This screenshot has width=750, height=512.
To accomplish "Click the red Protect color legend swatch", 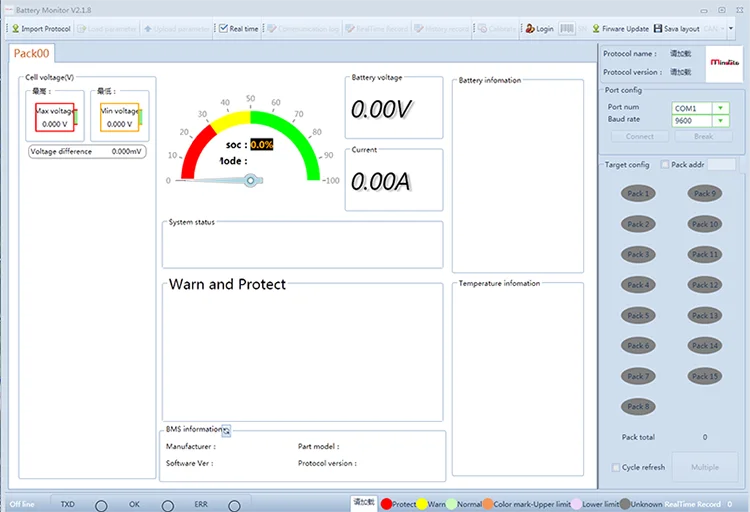I will (x=386, y=505).
